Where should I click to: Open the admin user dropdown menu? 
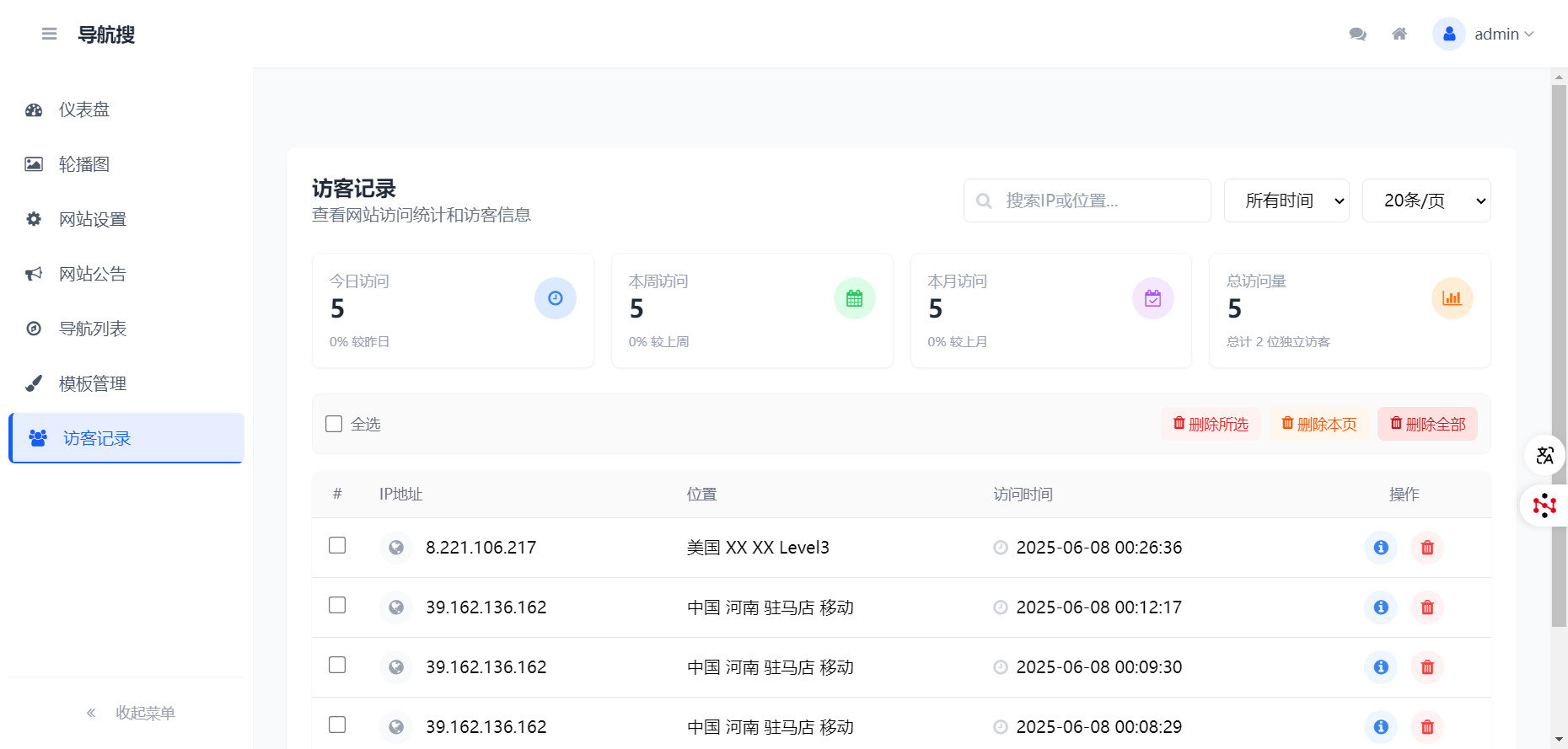[1485, 34]
